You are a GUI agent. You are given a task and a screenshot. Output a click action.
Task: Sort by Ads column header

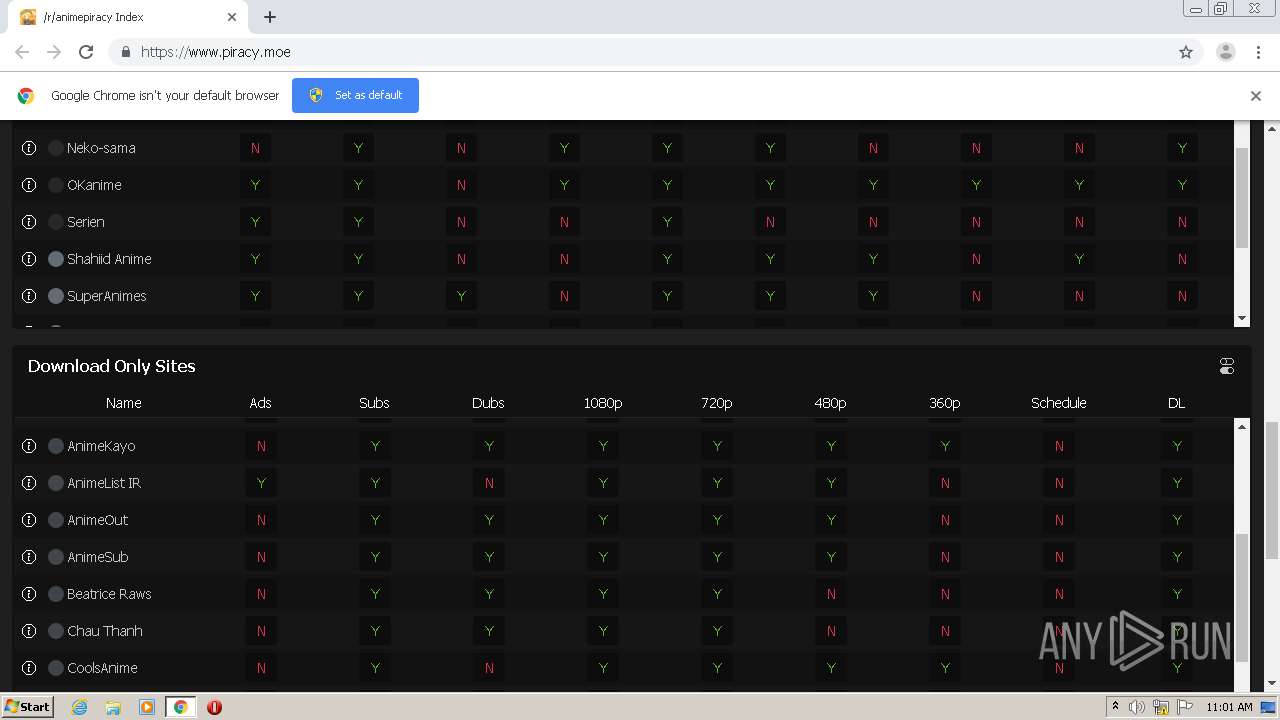260,403
